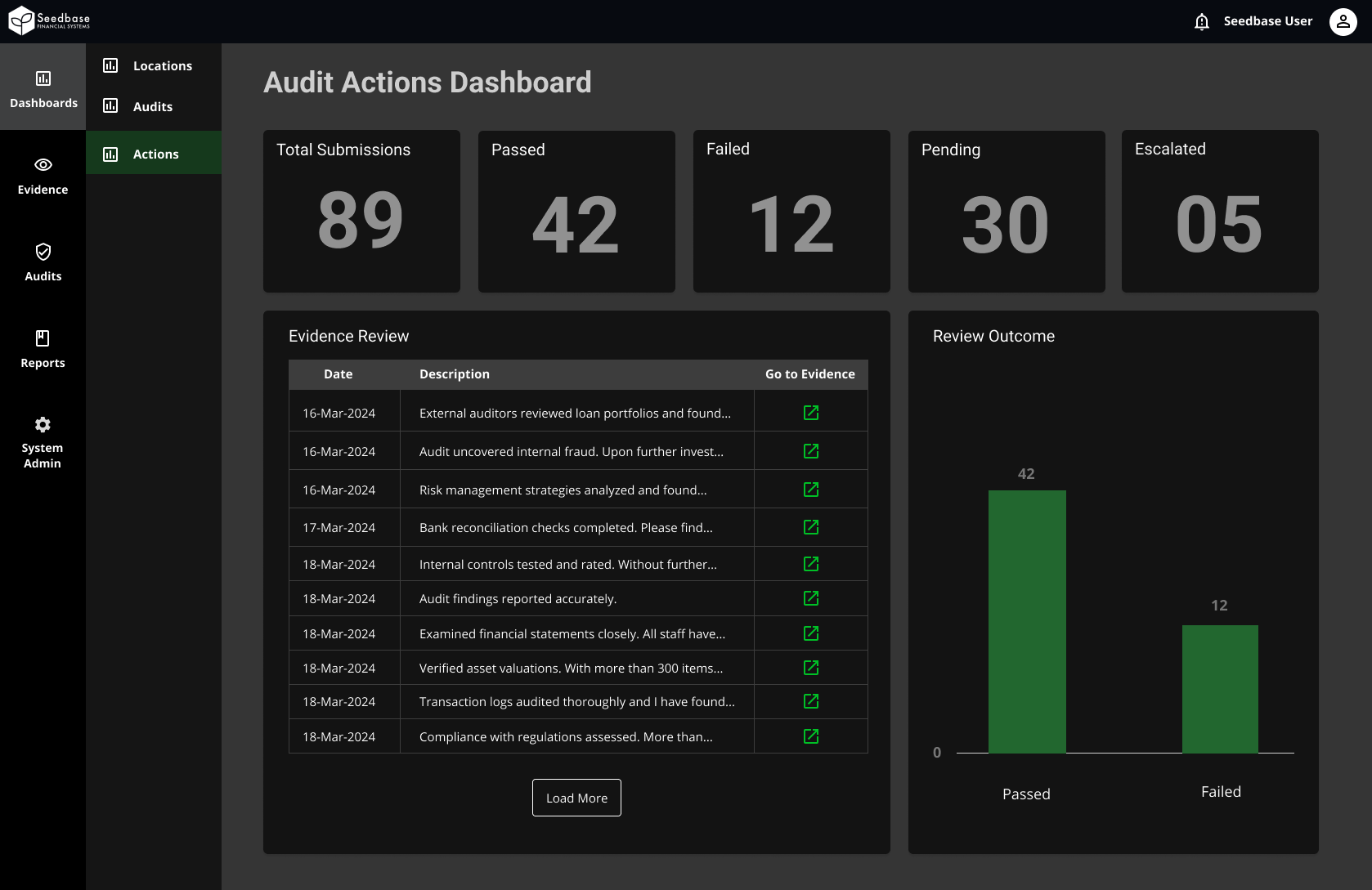
Task: Click the Failed bar in Review Outcome chart
Action: point(1220,689)
